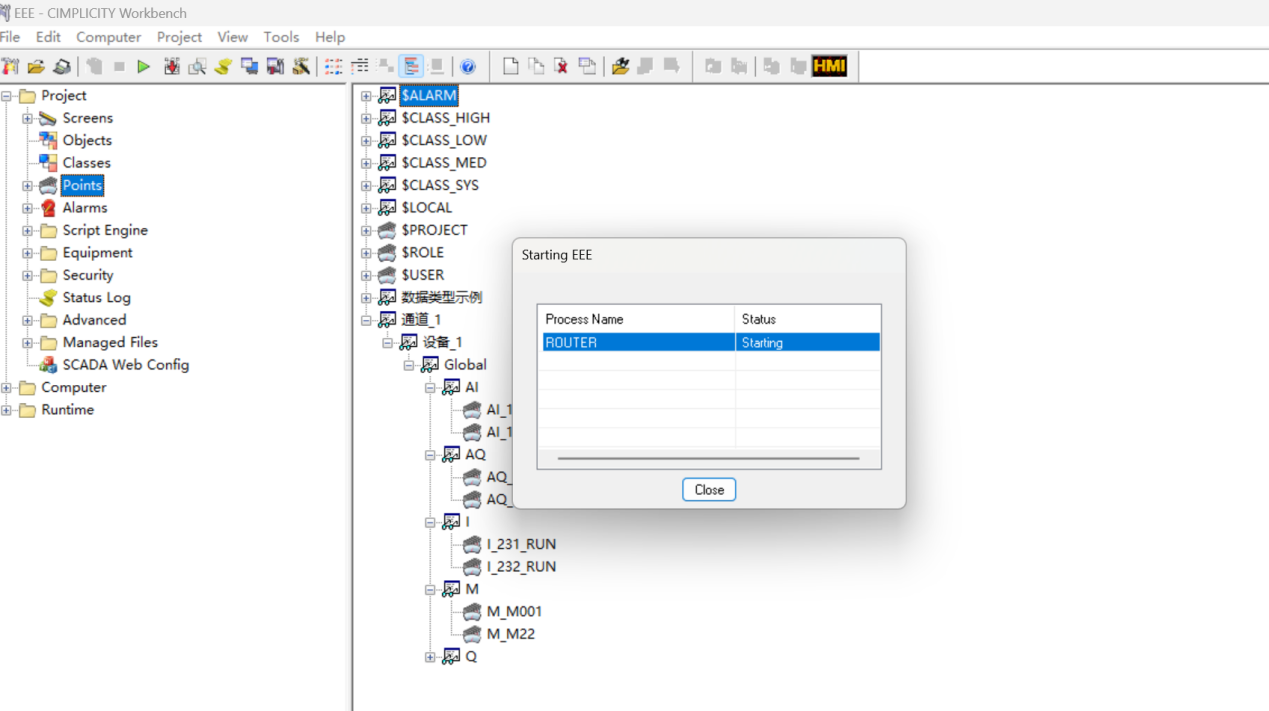Screen dimensions: 1269x711
Task: Click the Status column header
Action: tap(808, 319)
